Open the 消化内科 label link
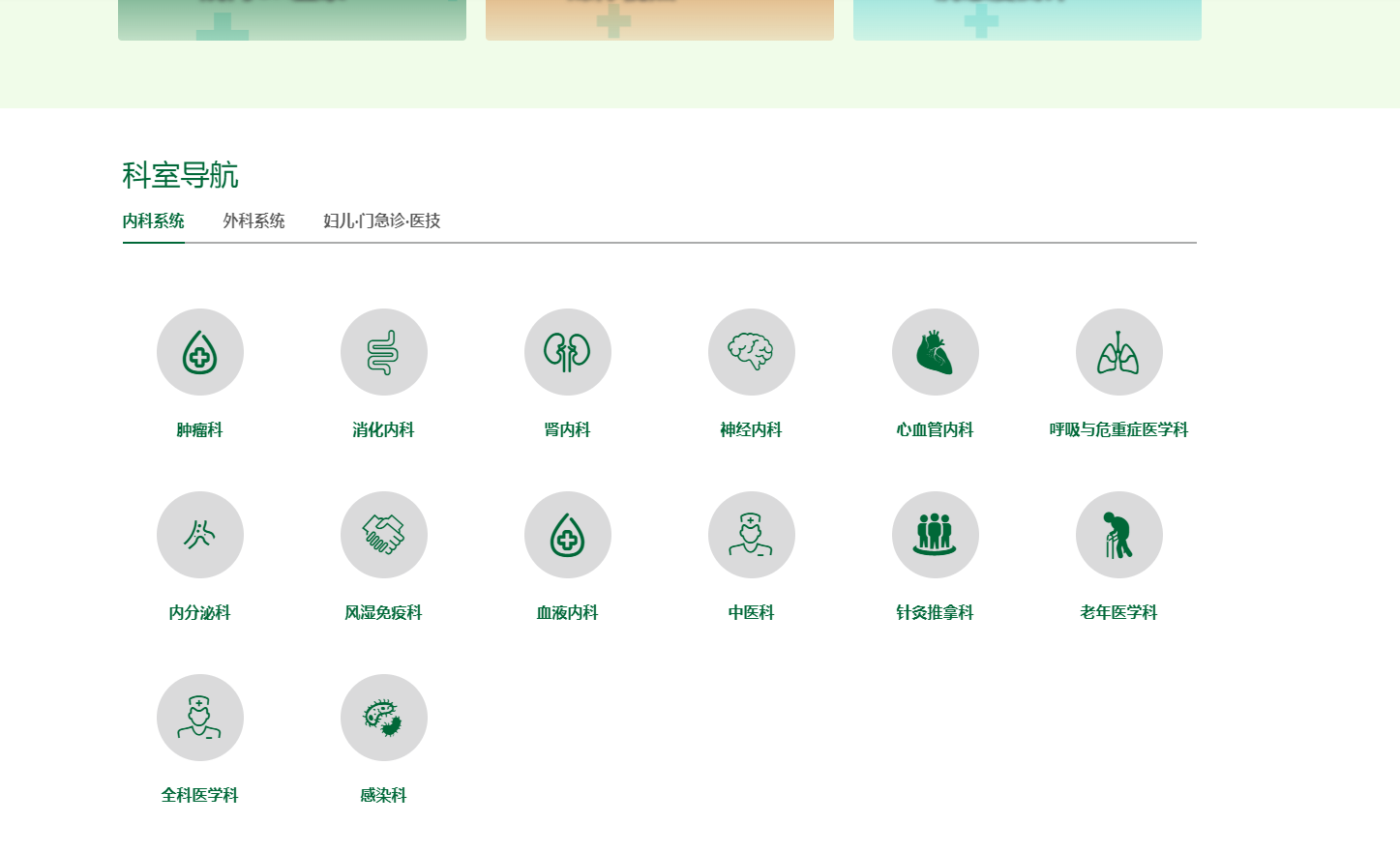 pyautogui.click(x=384, y=429)
